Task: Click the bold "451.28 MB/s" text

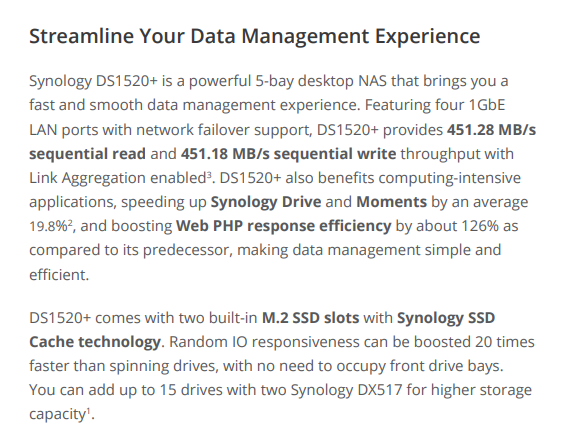Action: pos(491,130)
